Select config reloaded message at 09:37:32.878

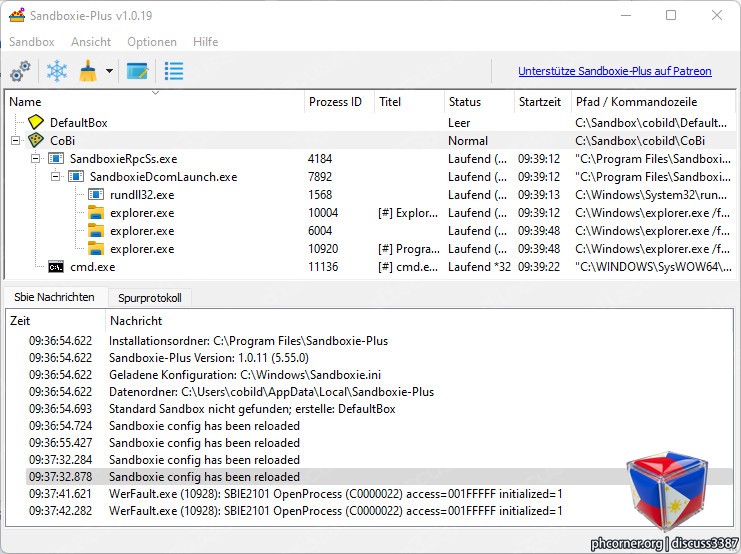379,476
